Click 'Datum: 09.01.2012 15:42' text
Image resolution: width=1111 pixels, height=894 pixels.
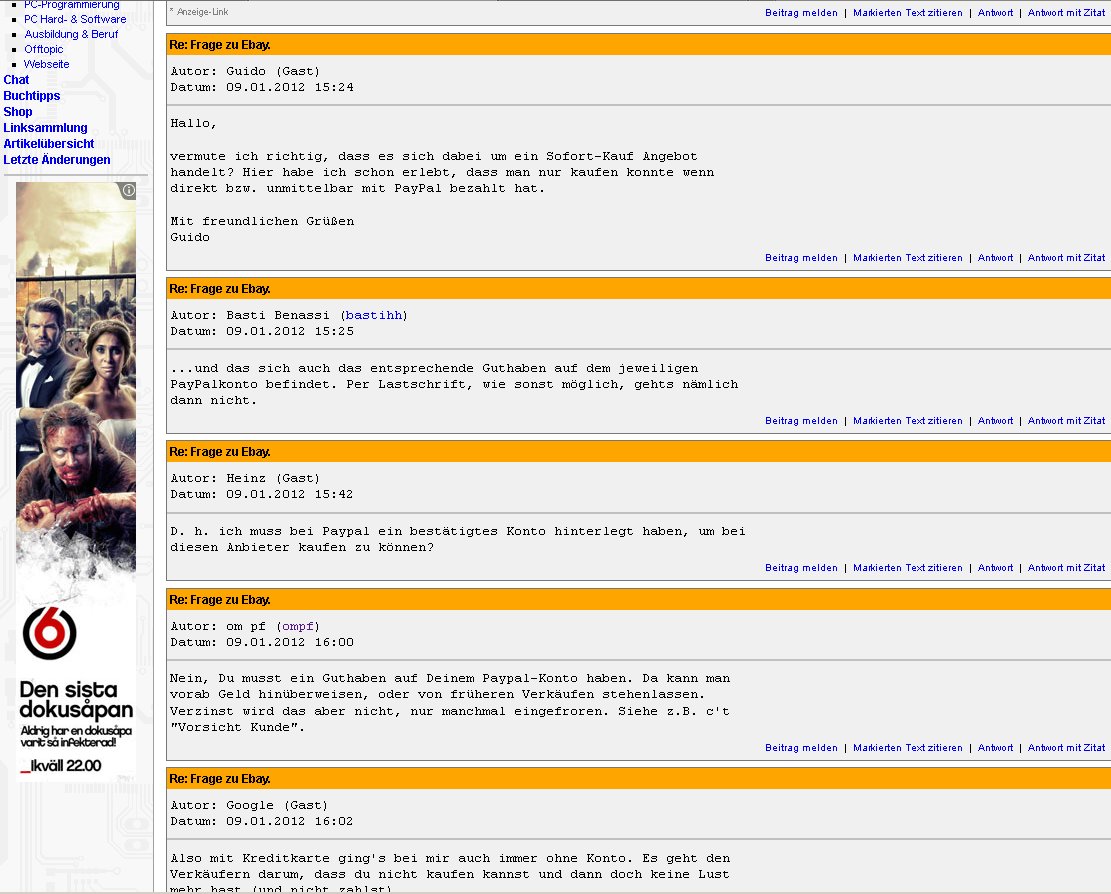click(262, 494)
